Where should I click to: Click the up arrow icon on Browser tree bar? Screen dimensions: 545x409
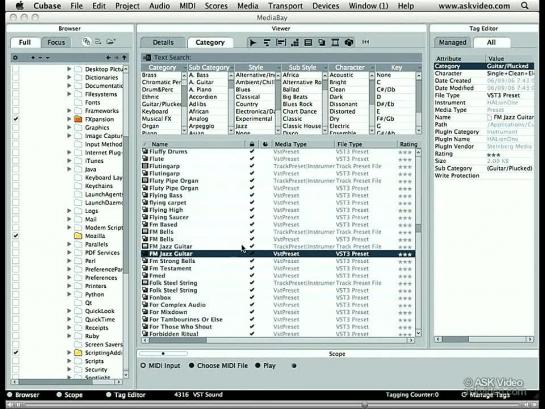124,57
